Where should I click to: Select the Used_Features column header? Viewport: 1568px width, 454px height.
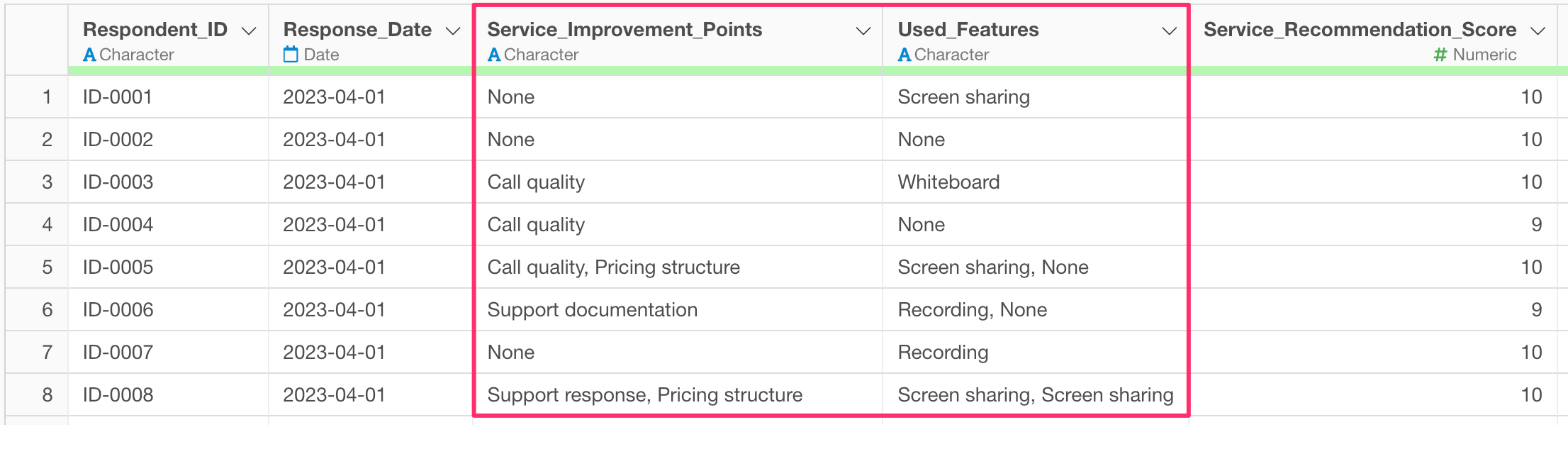tap(1036, 40)
